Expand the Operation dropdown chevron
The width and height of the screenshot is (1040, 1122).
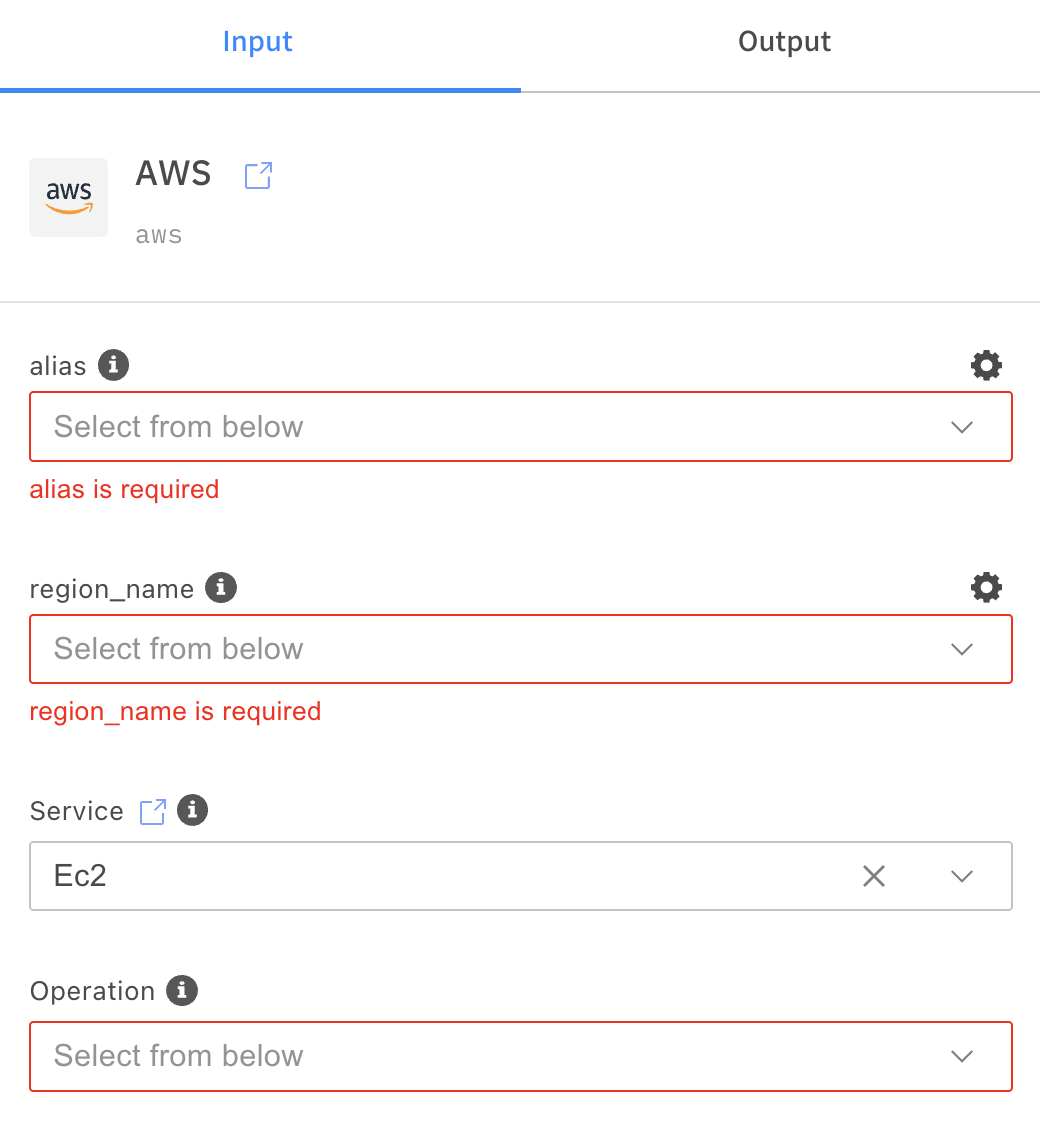point(962,1056)
